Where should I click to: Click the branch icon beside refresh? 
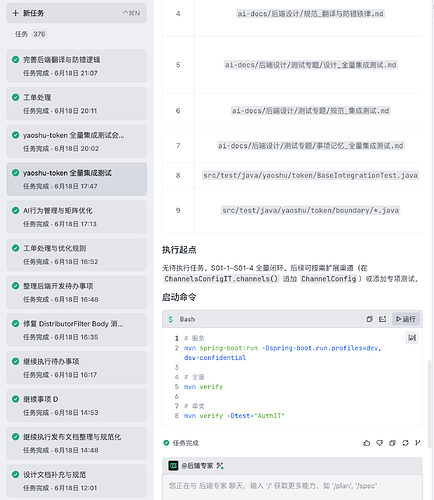coord(417,443)
